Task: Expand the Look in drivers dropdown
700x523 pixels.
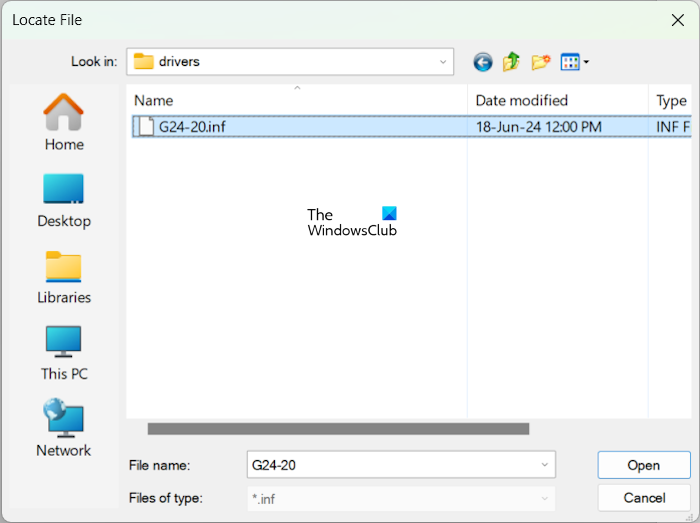Action: pyautogui.click(x=290, y=62)
